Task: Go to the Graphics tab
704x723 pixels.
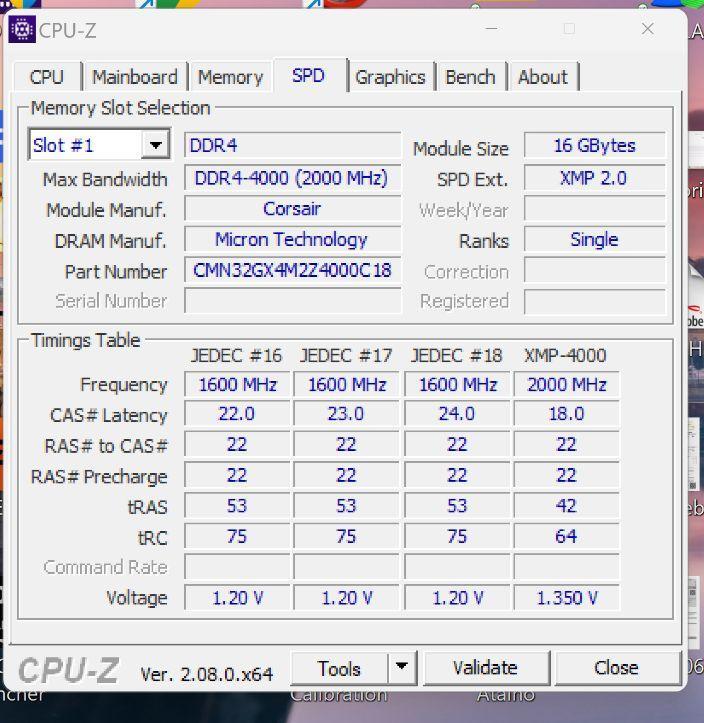Action: (x=390, y=77)
